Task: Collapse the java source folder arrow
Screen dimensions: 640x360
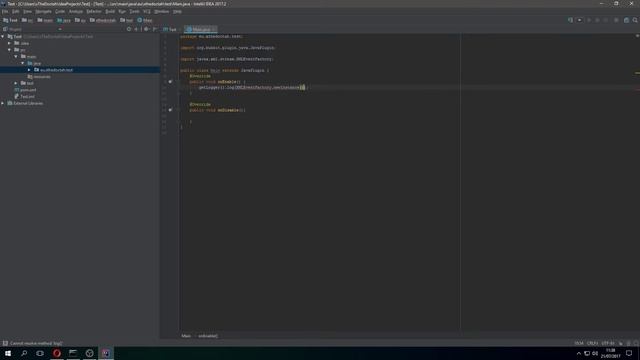Action: click(22, 63)
